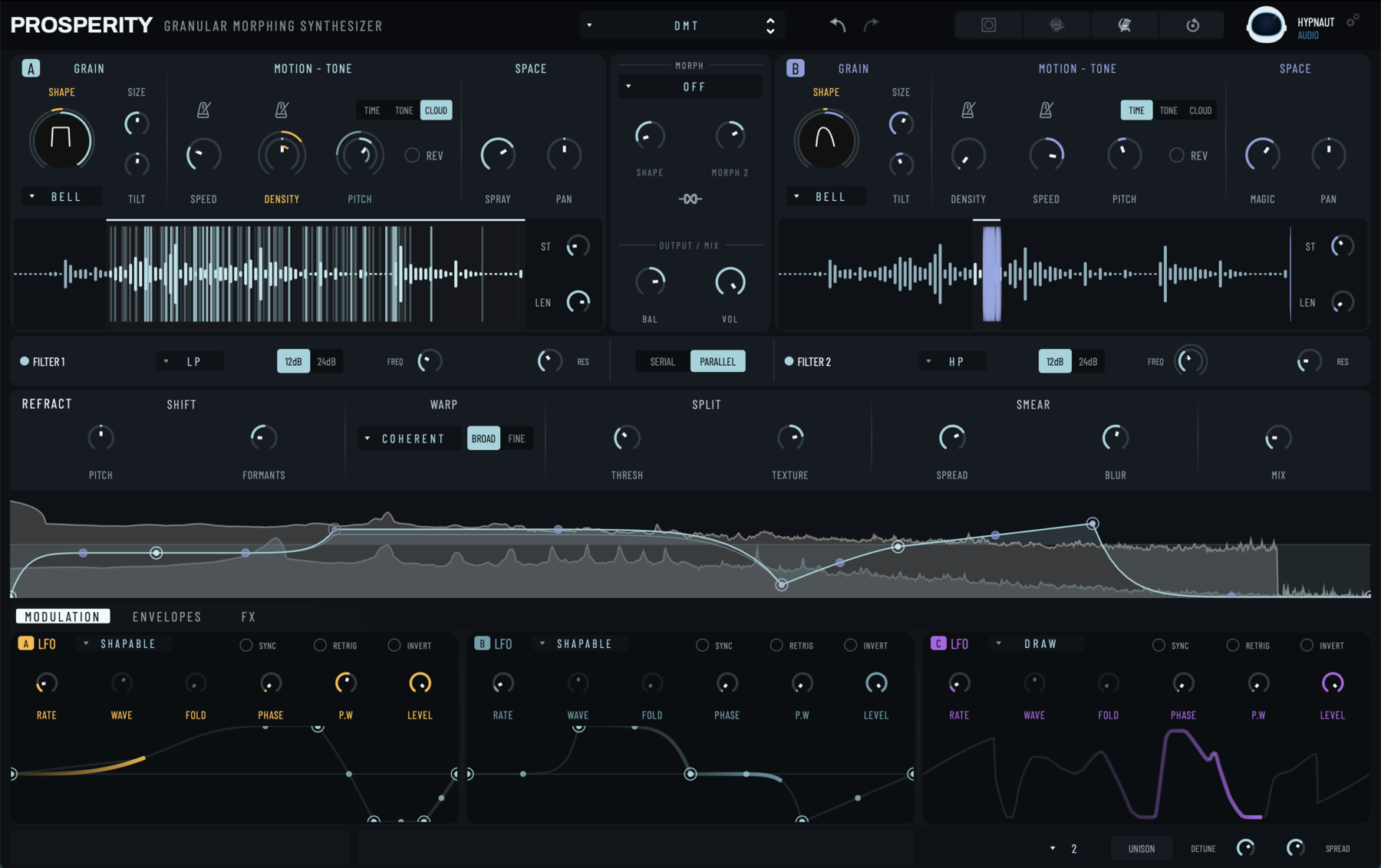Open the DMT preset dropdown arrow
The height and width of the screenshot is (868, 1381).
(589, 25)
